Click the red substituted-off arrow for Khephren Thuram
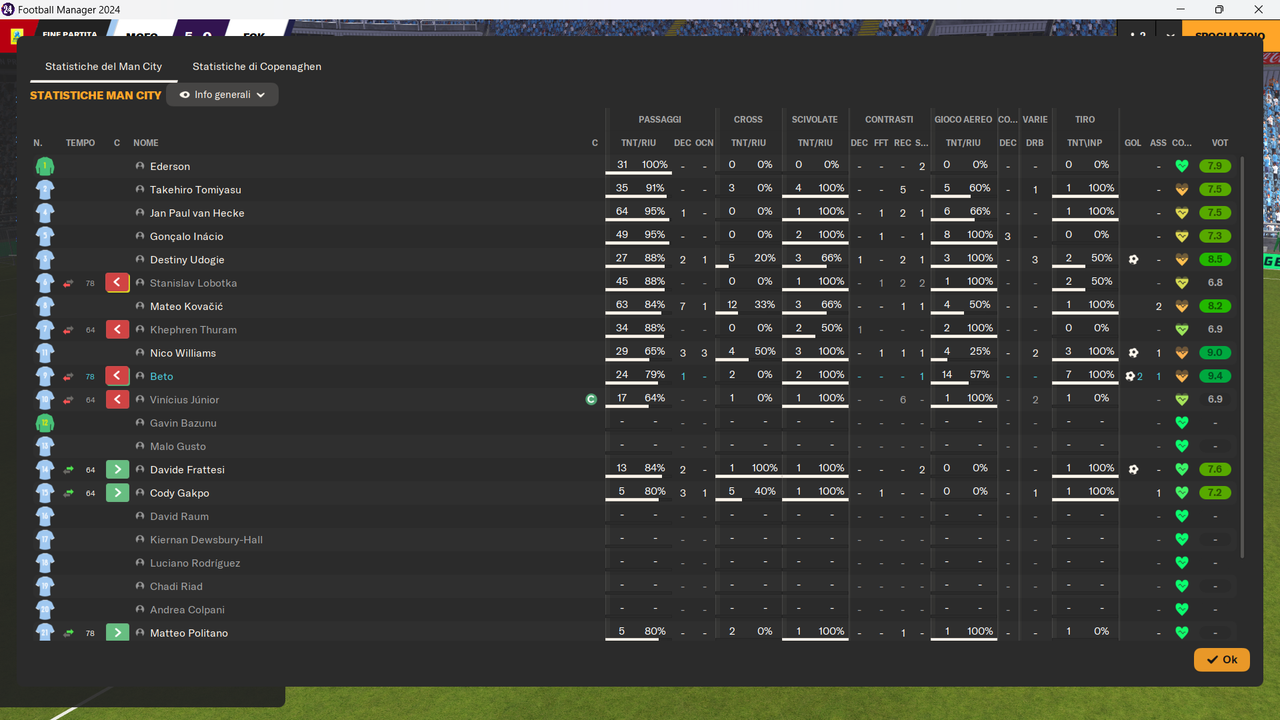The height and width of the screenshot is (720, 1280). 117,329
